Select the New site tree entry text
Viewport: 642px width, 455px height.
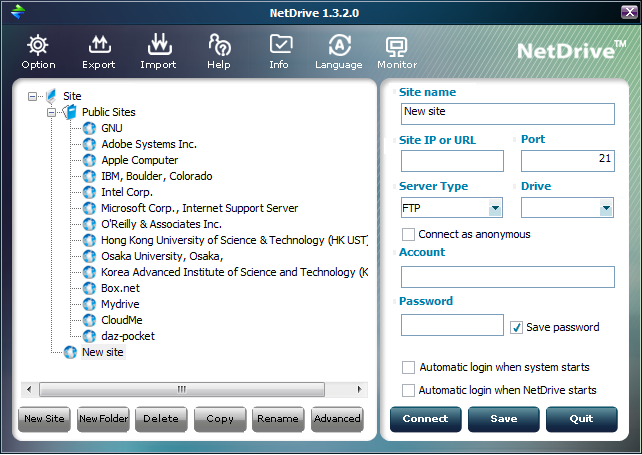[103, 352]
